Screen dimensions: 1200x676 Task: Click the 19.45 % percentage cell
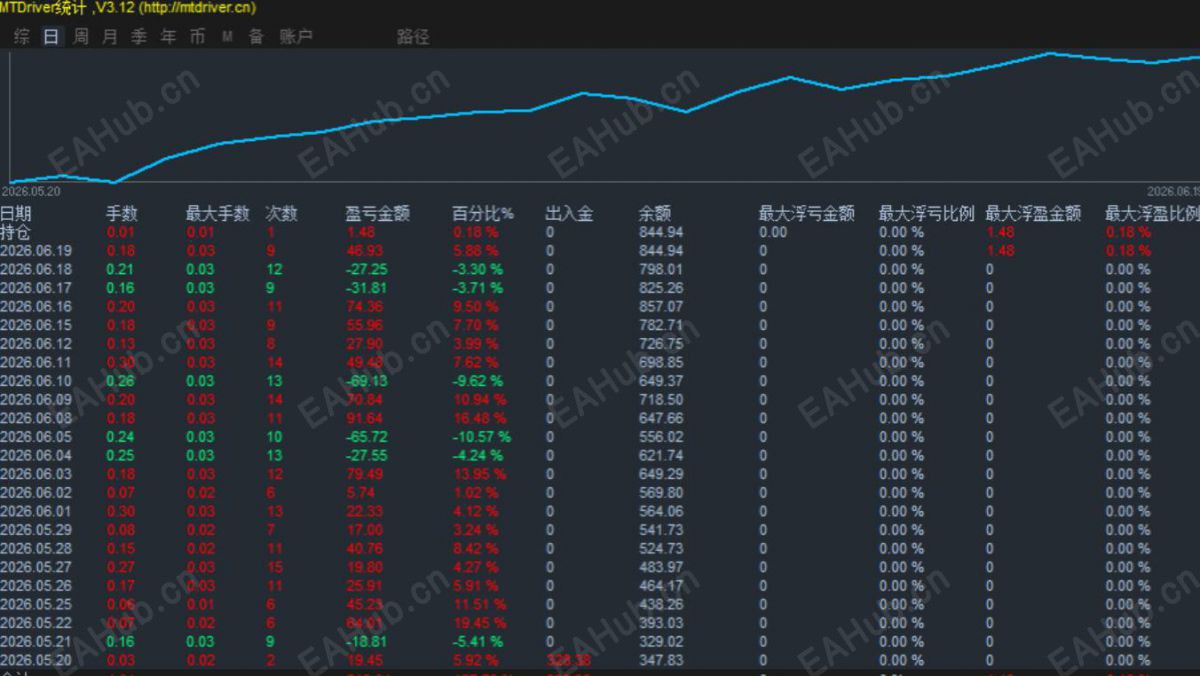click(x=479, y=623)
